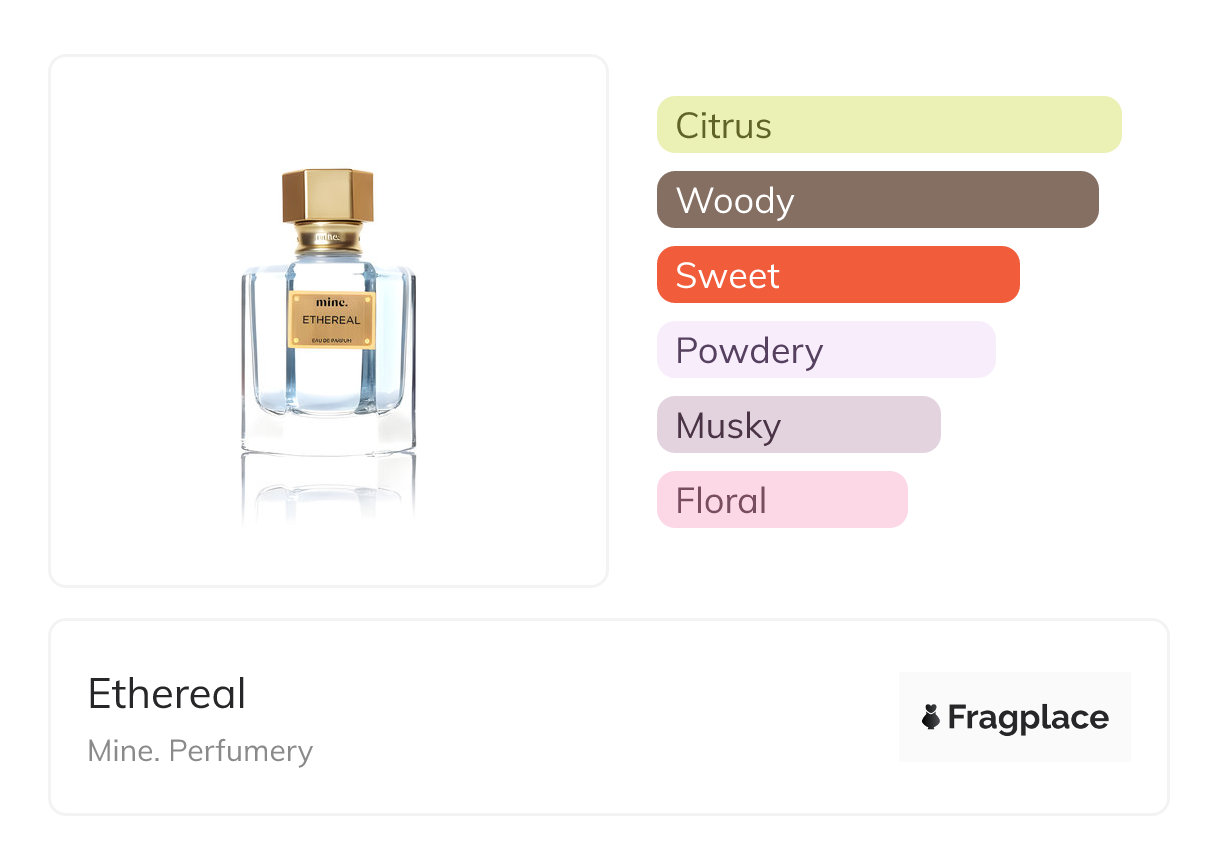Select the pink Floral accord bar

781,500
